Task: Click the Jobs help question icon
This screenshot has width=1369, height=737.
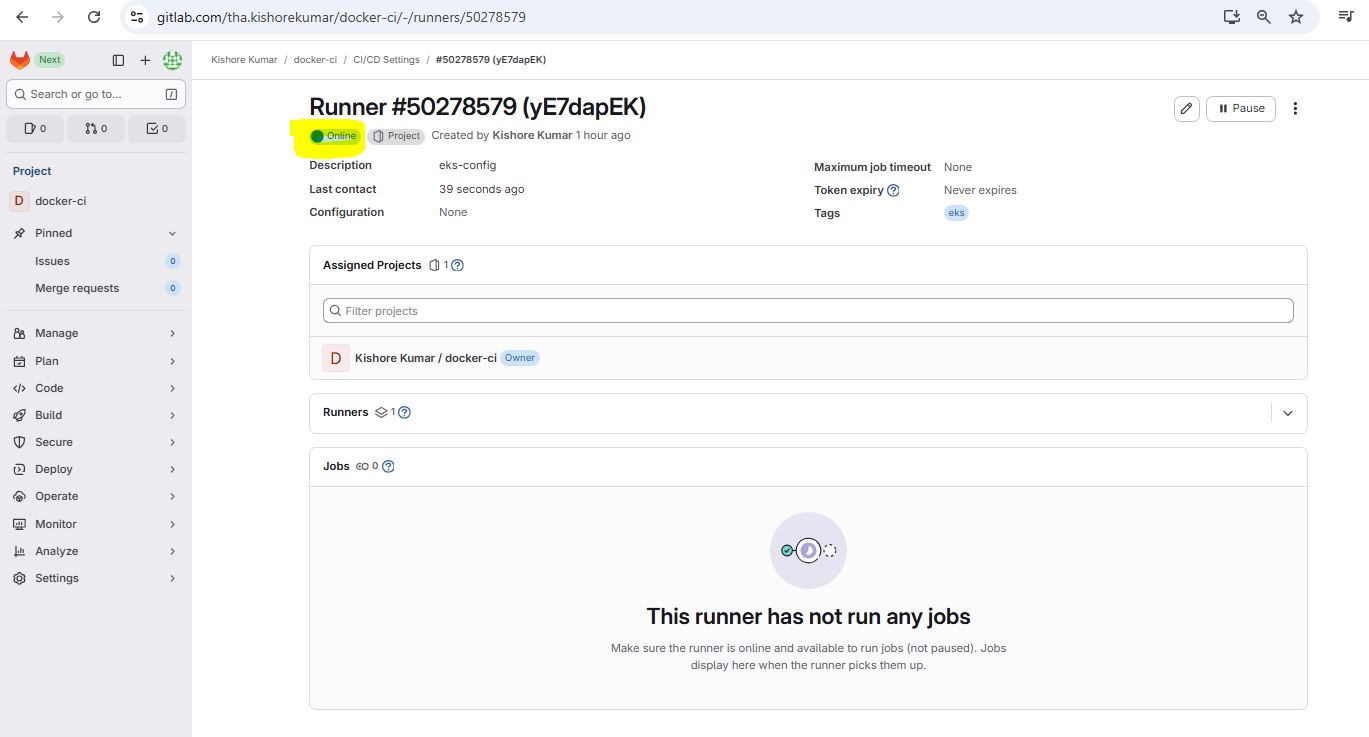Action: pos(389,466)
